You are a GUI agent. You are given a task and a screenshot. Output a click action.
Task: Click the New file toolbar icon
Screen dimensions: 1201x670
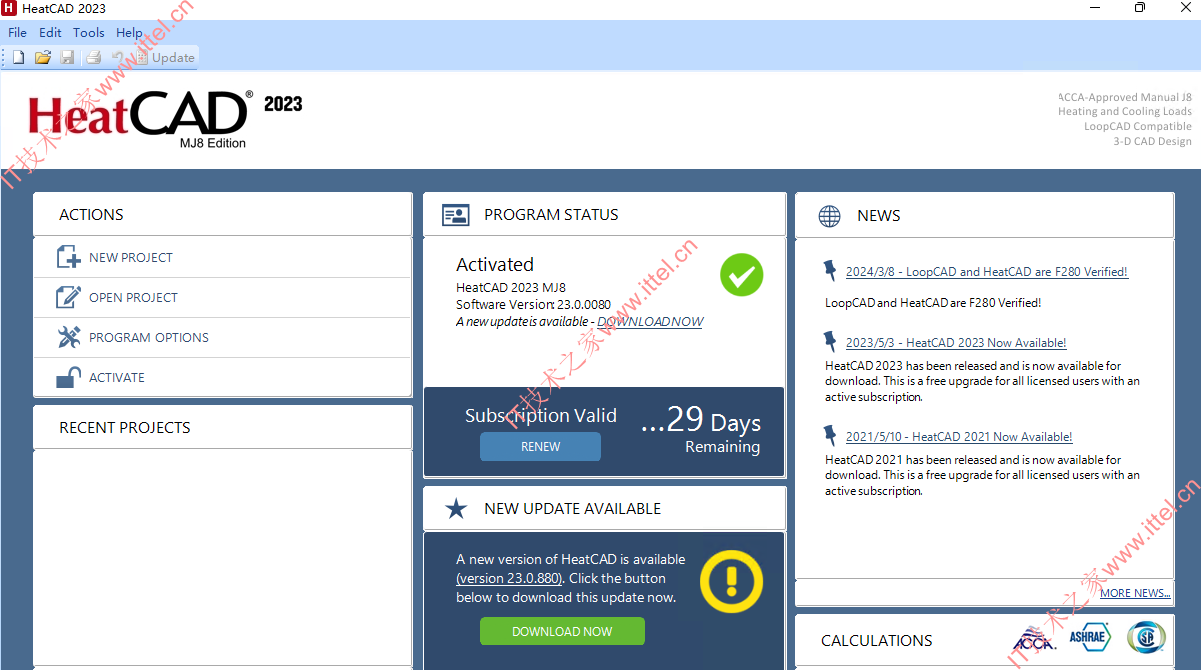point(18,57)
